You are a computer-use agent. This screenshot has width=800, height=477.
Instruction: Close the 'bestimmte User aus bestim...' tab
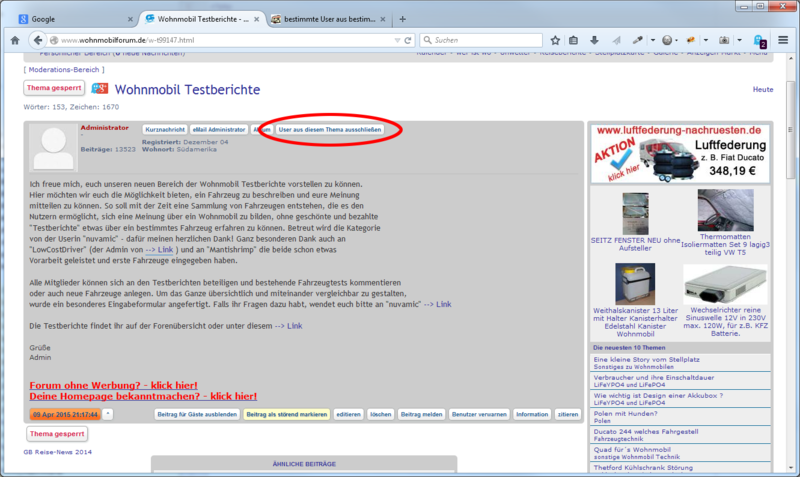383,19
